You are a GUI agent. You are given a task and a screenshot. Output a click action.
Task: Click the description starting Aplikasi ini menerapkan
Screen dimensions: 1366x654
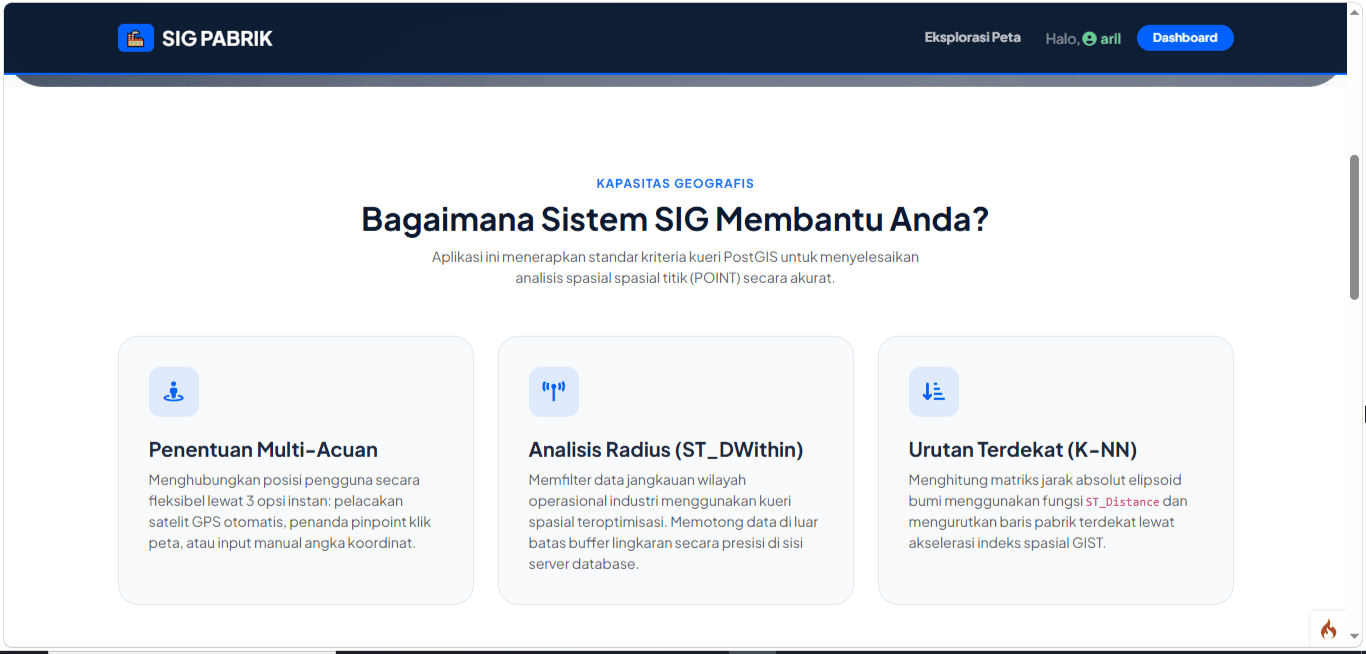pos(675,268)
